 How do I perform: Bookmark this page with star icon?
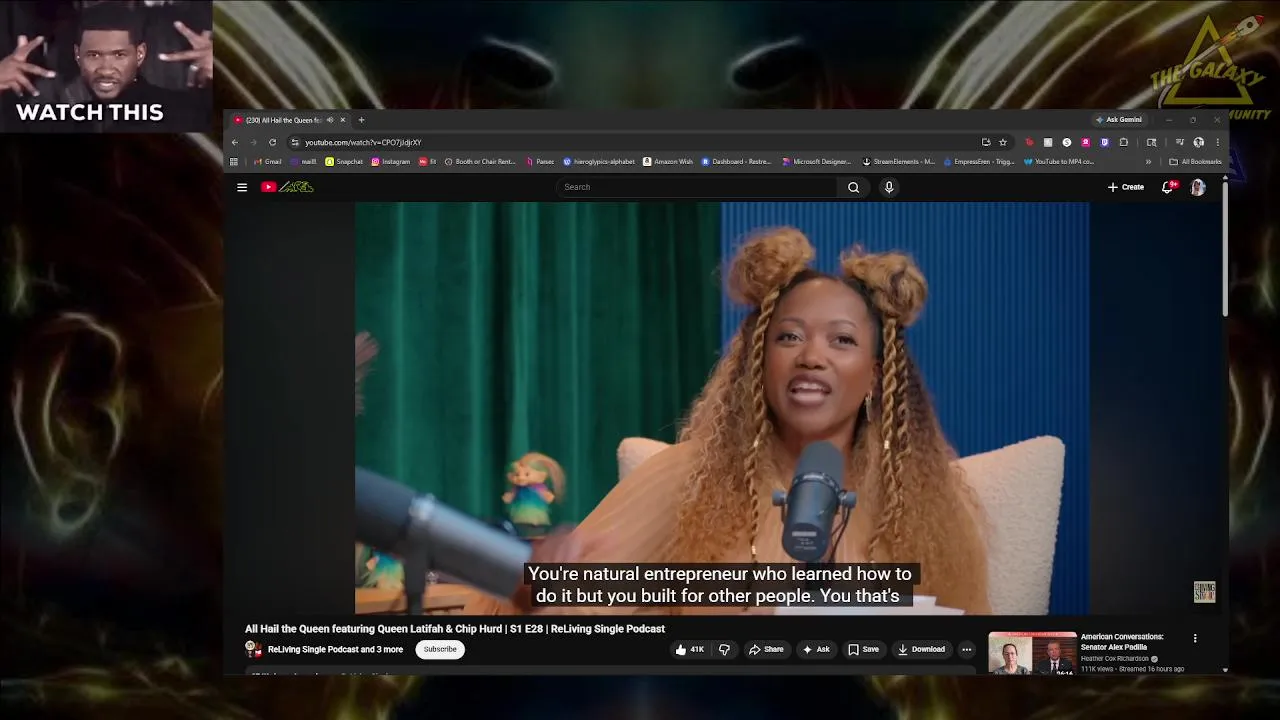pyautogui.click(x=1003, y=142)
